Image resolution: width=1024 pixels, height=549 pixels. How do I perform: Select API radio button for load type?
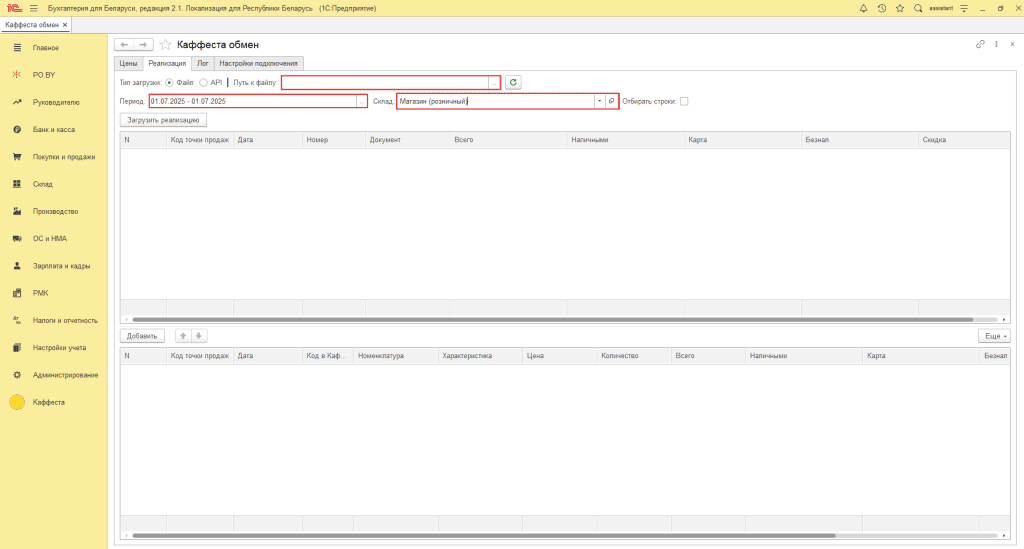click(203, 83)
